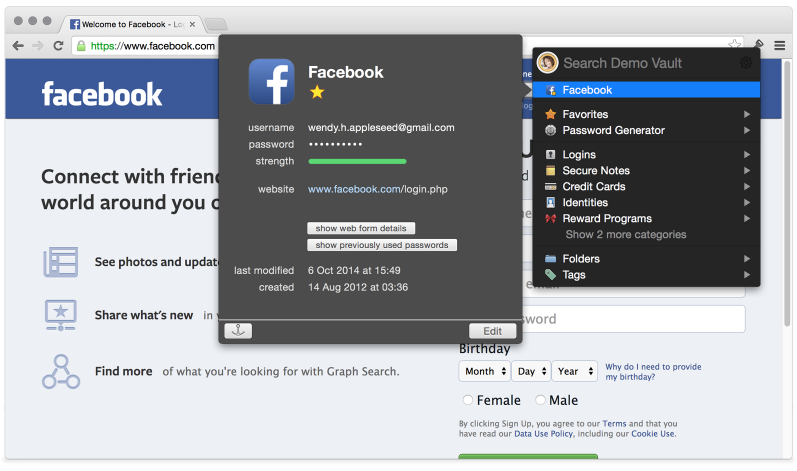Image resolution: width=797 pixels, height=471 pixels.
Task: Open the Terms link
Action: point(614,423)
